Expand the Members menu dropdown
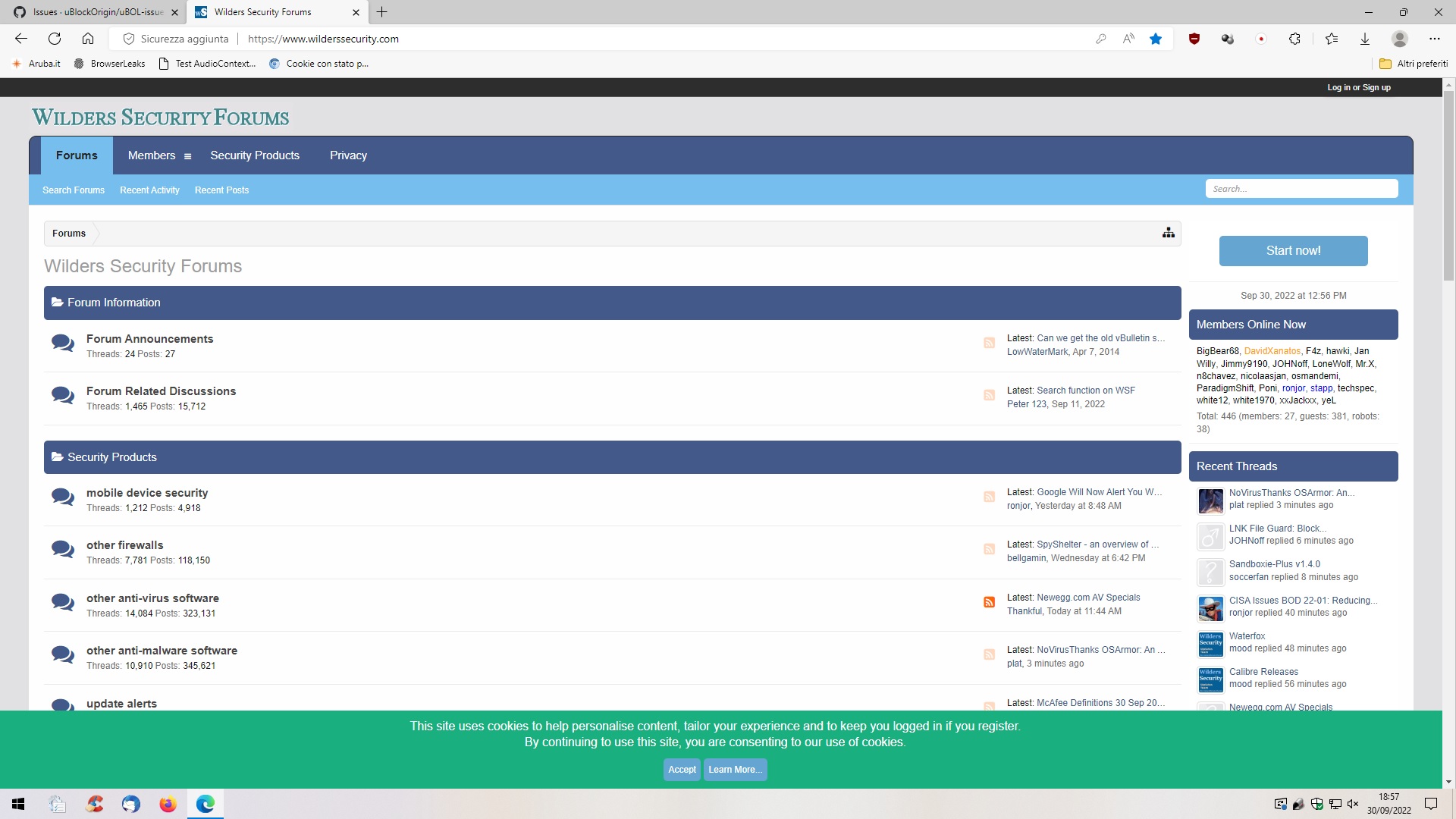The height and width of the screenshot is (819, 1456). tap(187, 156)
